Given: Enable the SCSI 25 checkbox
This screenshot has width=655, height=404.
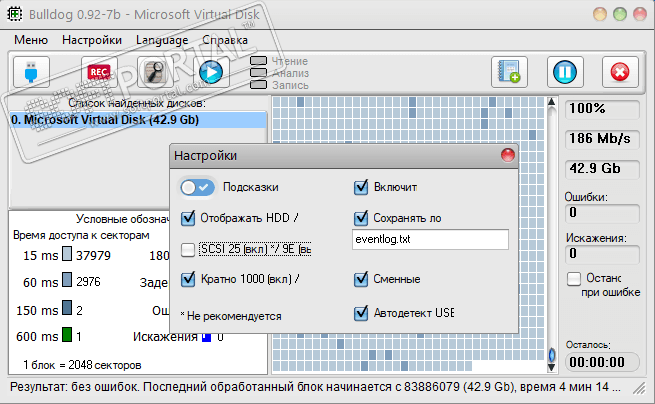Looking at the screenshot, I should tap(188, 249).
